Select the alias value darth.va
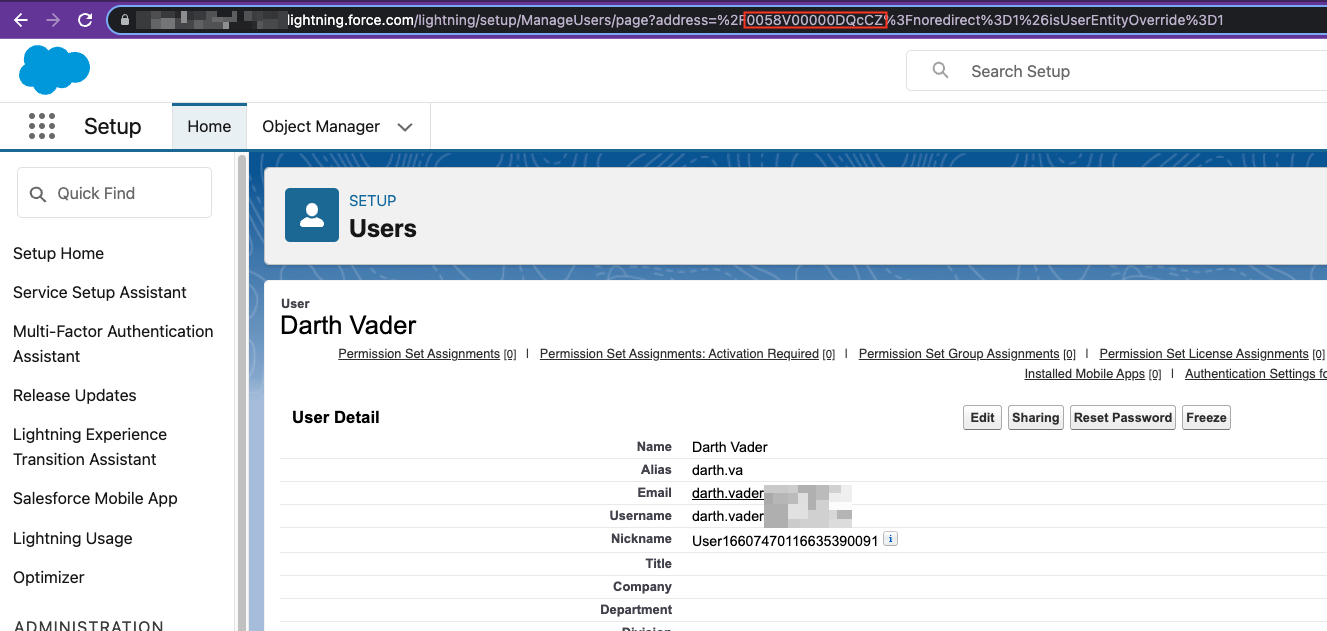 point(717,470)
